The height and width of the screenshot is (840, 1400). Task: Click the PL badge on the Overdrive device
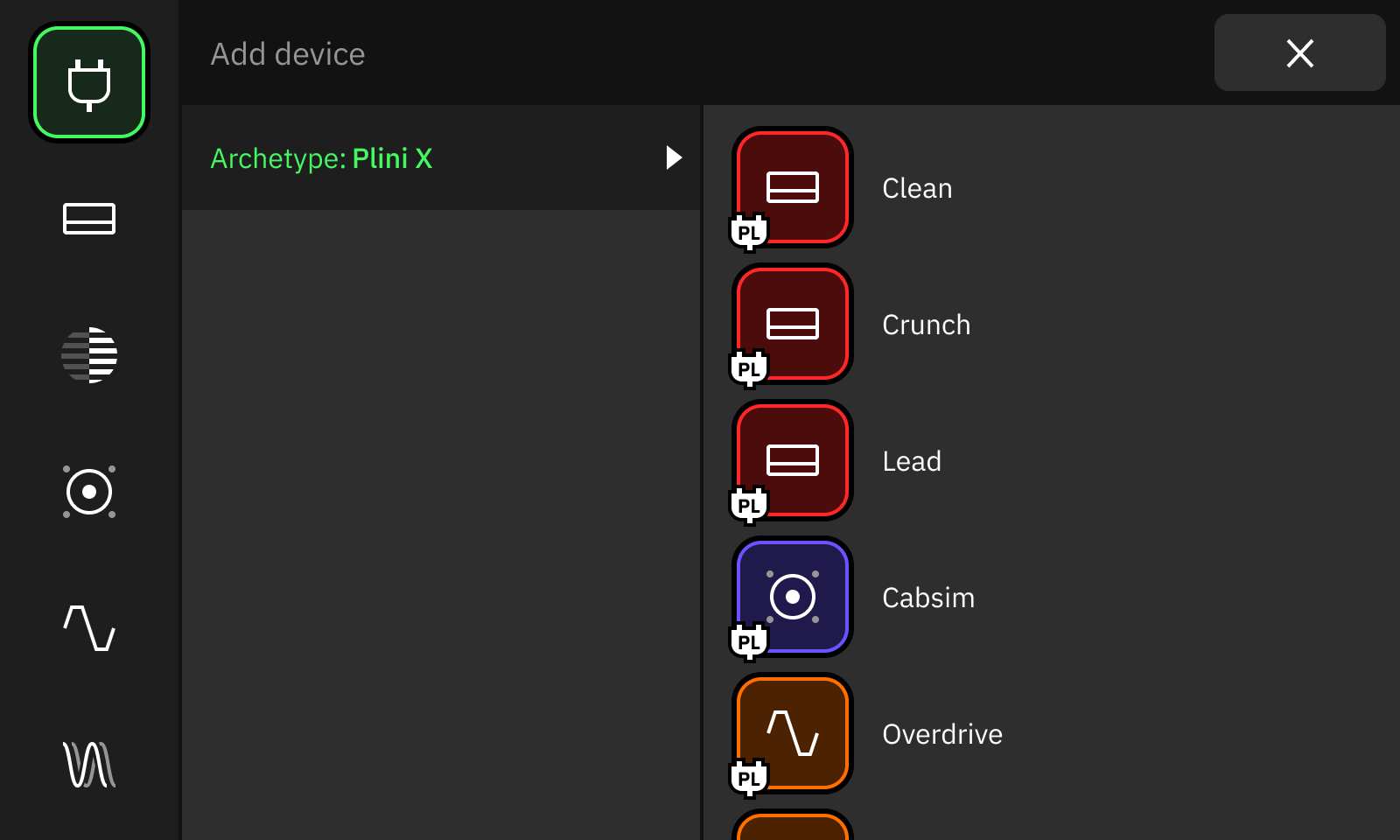pos(750,777)
